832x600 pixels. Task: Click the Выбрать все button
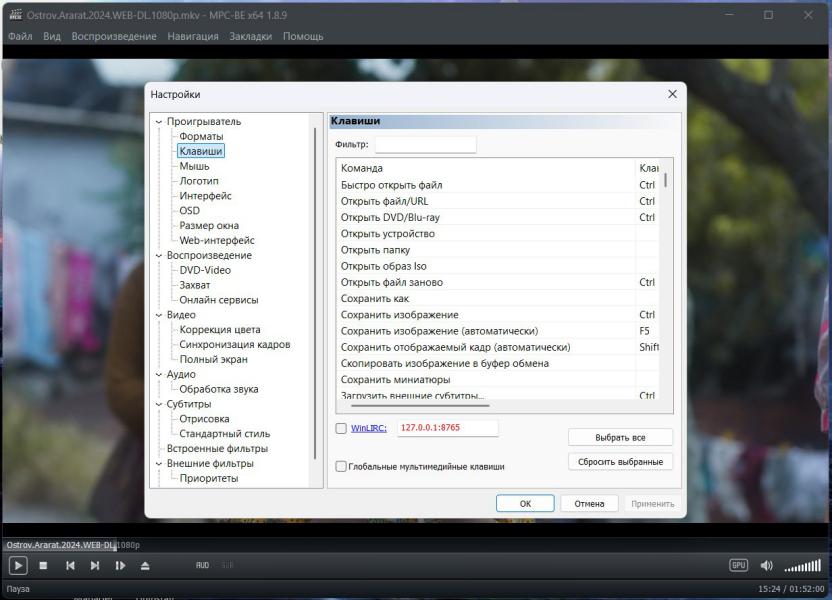tap(620, 438)
